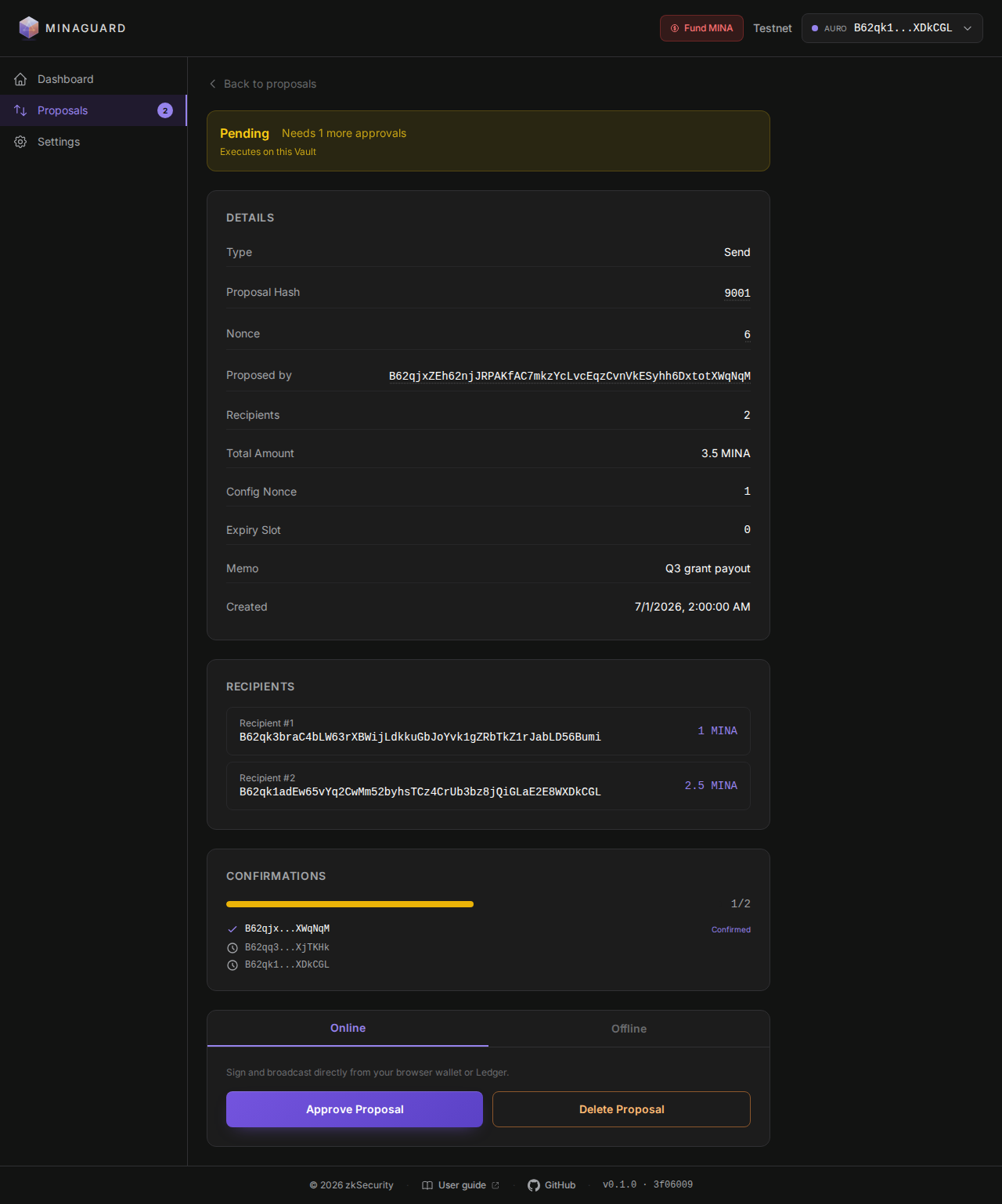Click the pending clock icon for B62qq3...XjTKHk
Screen dimensions: 1002x1204
[232, 948]
